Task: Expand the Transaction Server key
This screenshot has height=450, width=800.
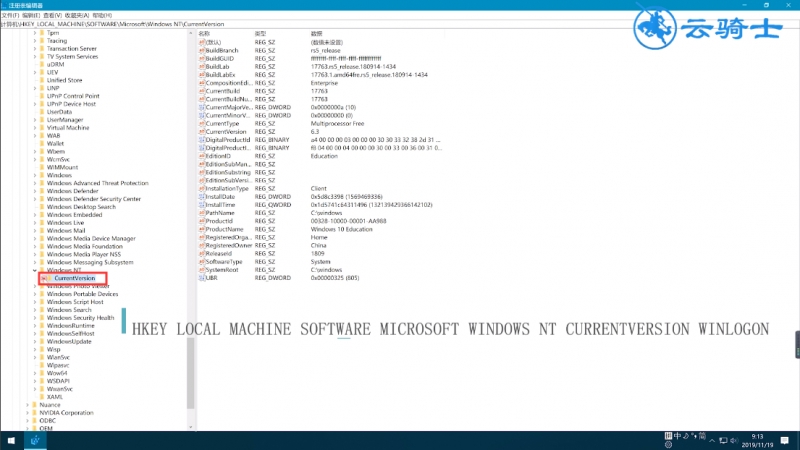Action: (x=35, y=48)
